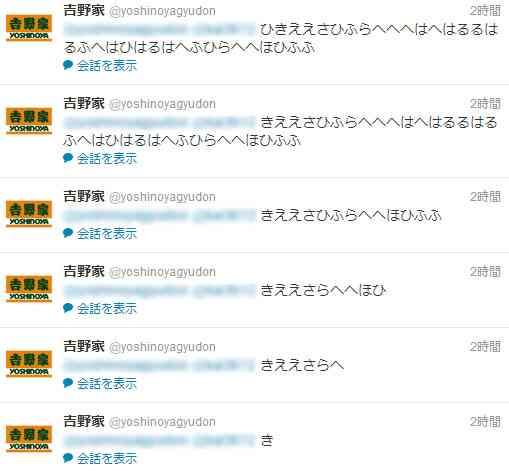Open Yoshinoya avatar beside tweet "きええさらへ"

pyautogui.click(x=29, y=363)
